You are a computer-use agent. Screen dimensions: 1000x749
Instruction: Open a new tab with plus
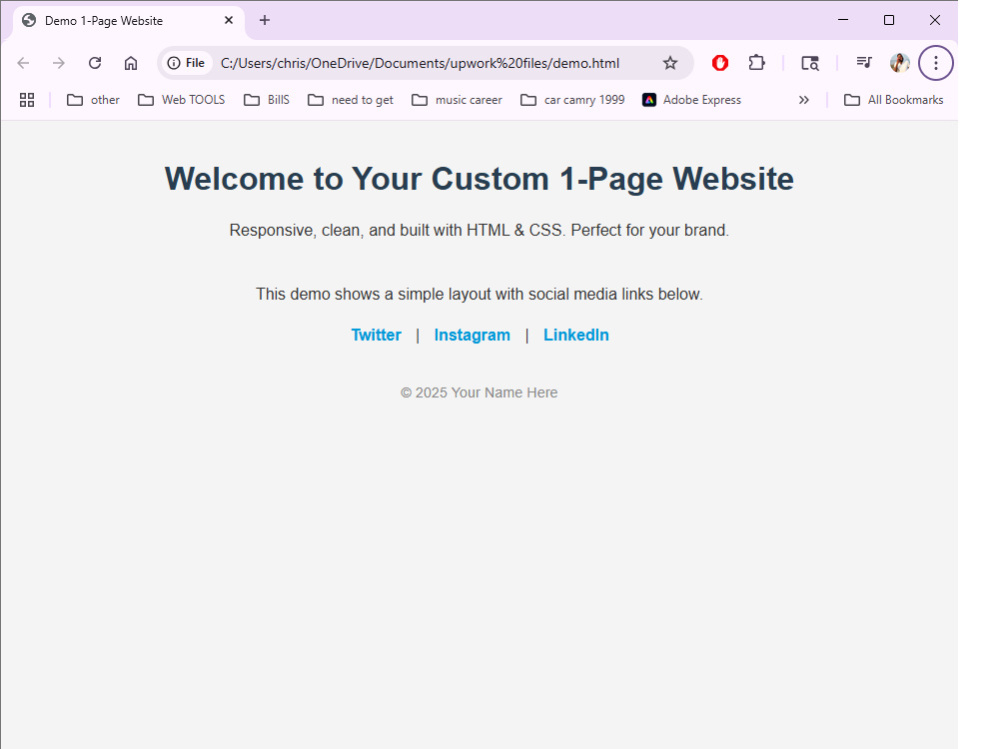click(265, 20)
